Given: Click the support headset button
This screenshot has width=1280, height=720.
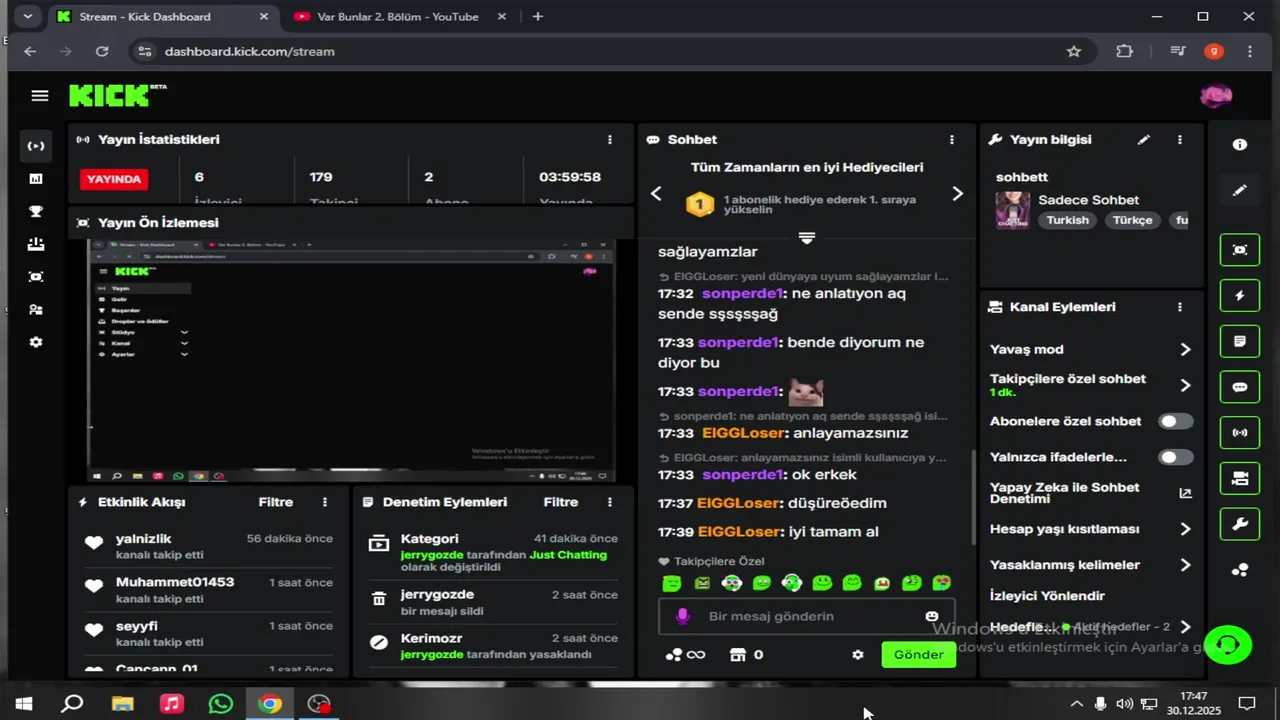Looking at the screenshot, I should [x=1229, y=645].
